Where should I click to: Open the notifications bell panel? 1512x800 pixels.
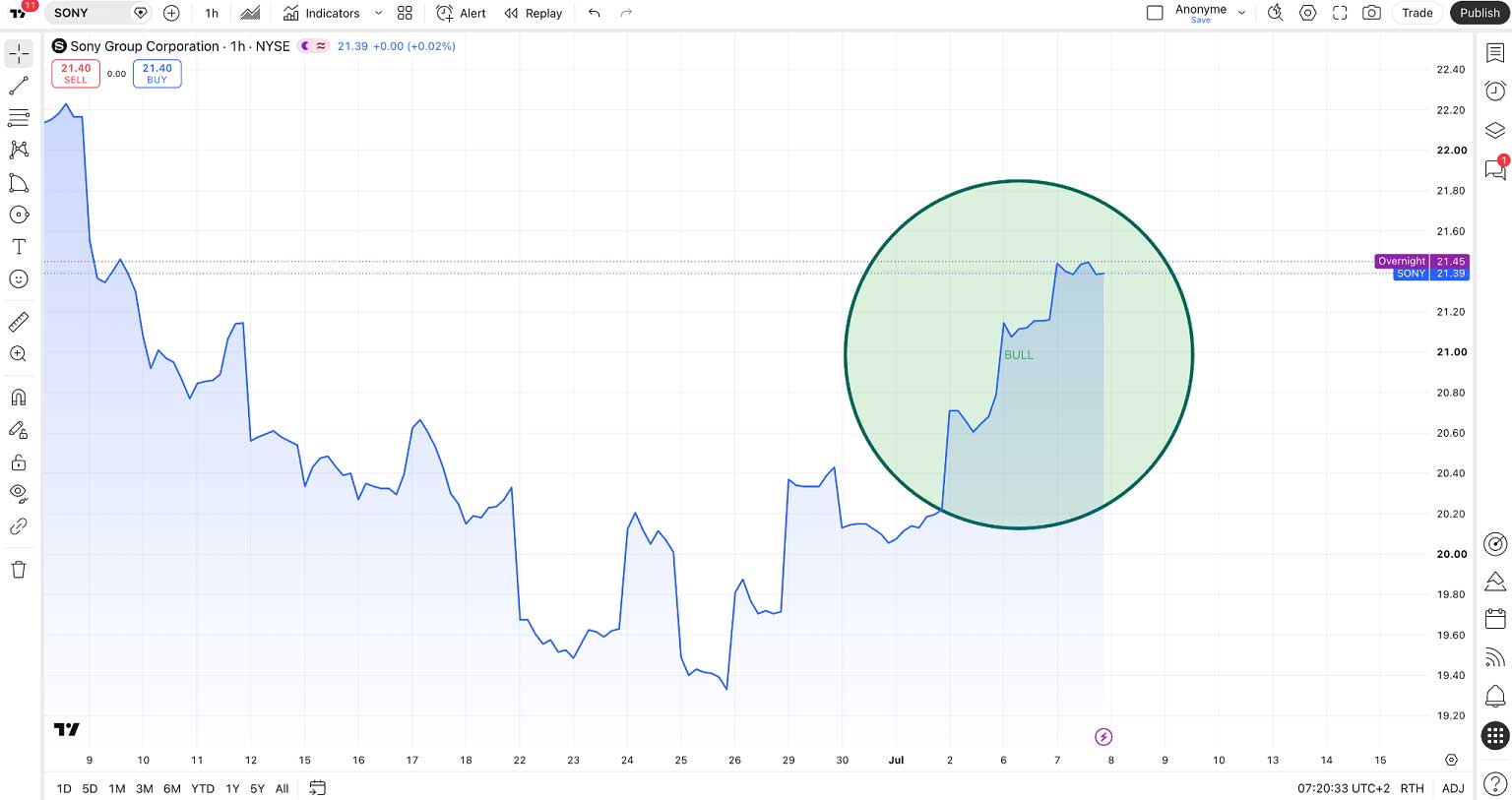[1495, 696]
